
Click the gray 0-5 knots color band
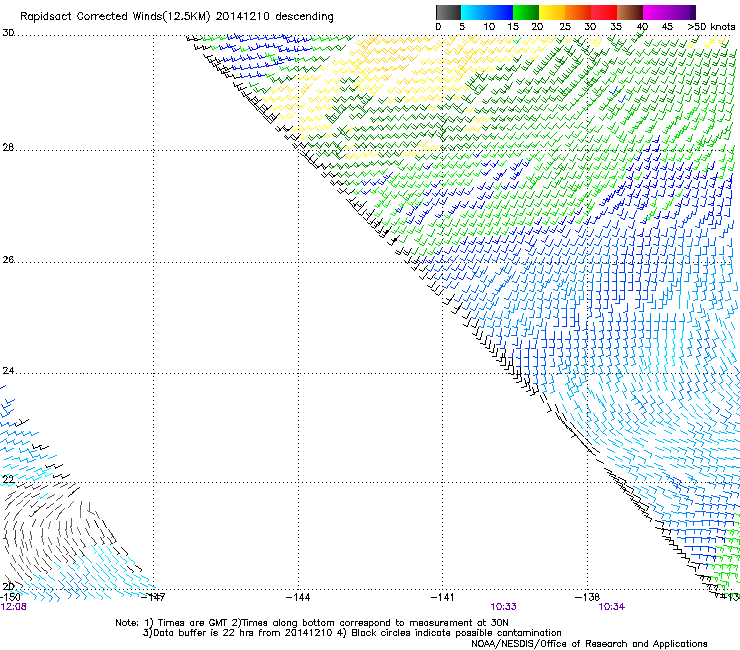pyautogui.click(x=448, y=12)
